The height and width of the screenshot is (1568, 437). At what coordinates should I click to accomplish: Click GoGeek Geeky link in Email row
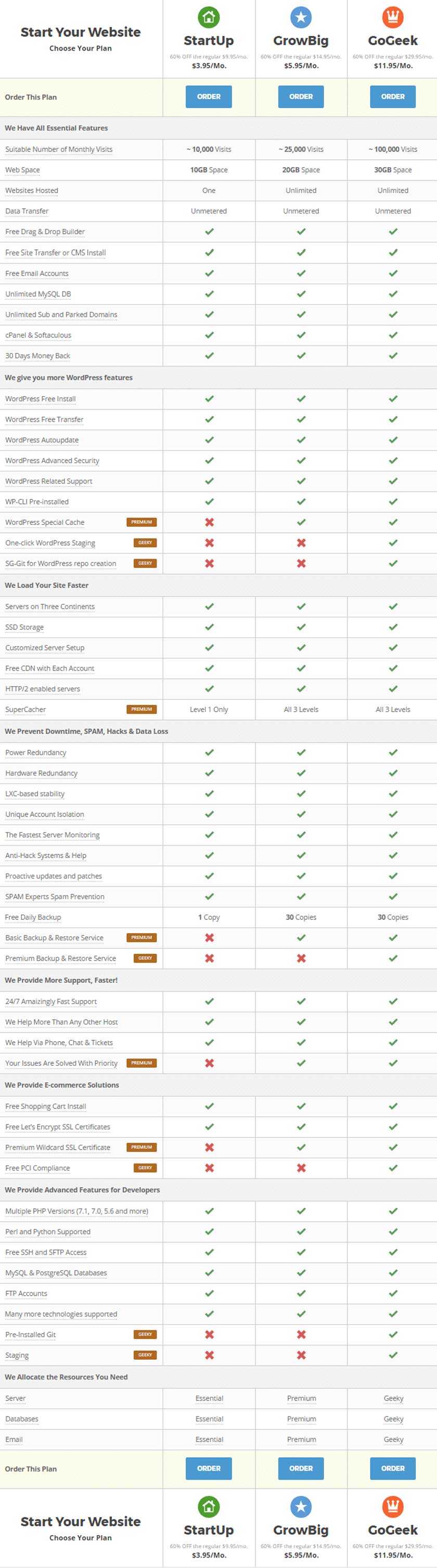click(393, 1439)
